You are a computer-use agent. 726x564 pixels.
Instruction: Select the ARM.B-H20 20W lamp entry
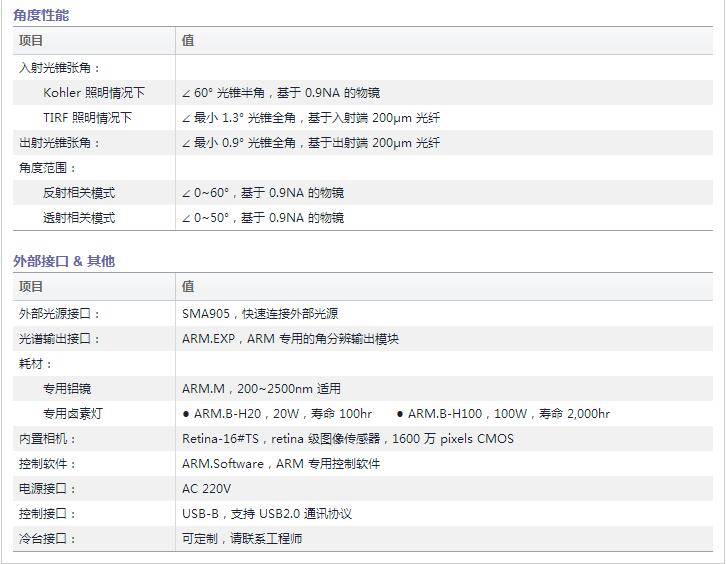(x=277, y=414)
